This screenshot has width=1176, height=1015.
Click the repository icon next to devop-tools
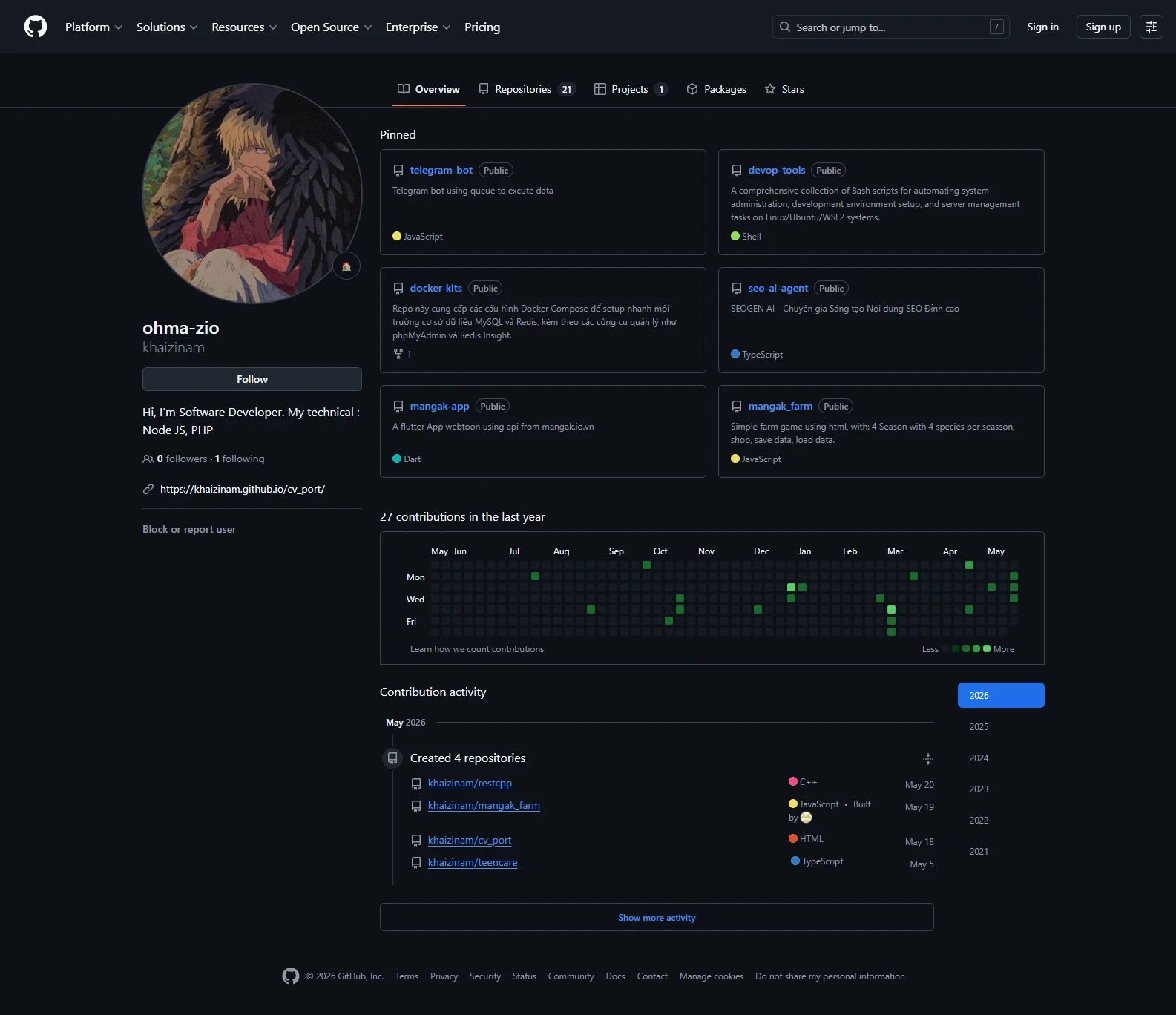click(x=737, y=171)
